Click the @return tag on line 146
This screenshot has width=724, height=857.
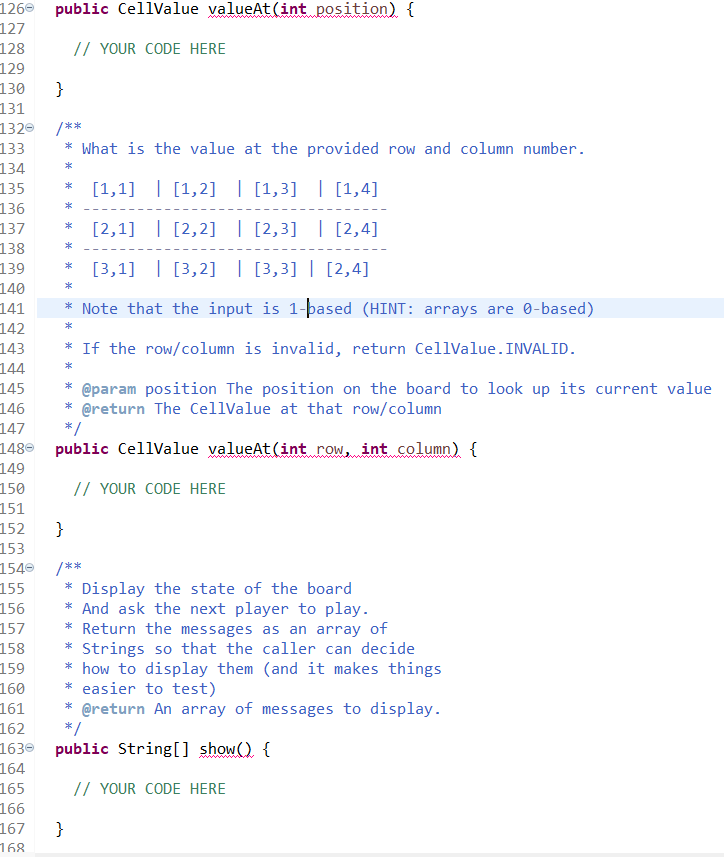click(x=113, y=409)
